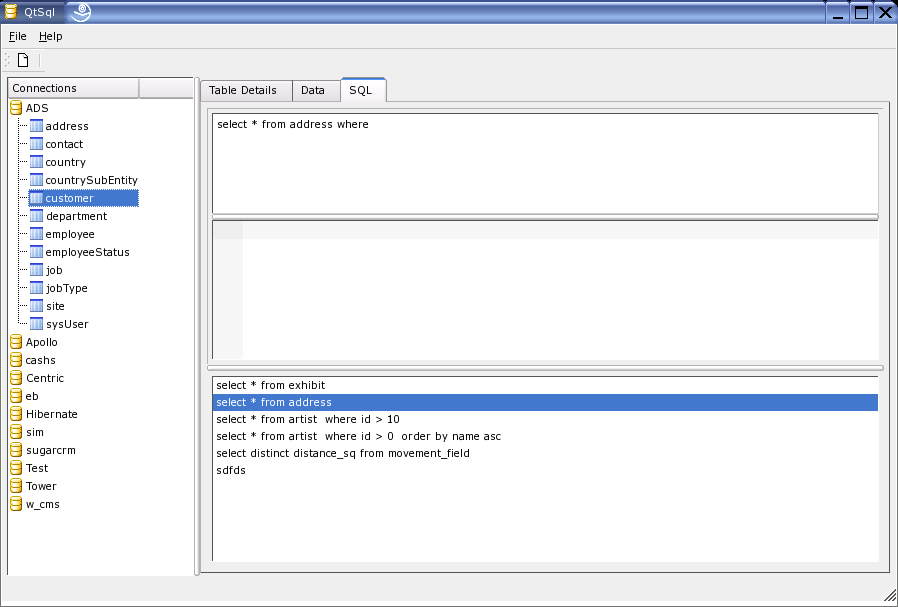This screenshot has width=898, height=607.
Task: Click the Connections column header
Action: (x=73, y=88)
